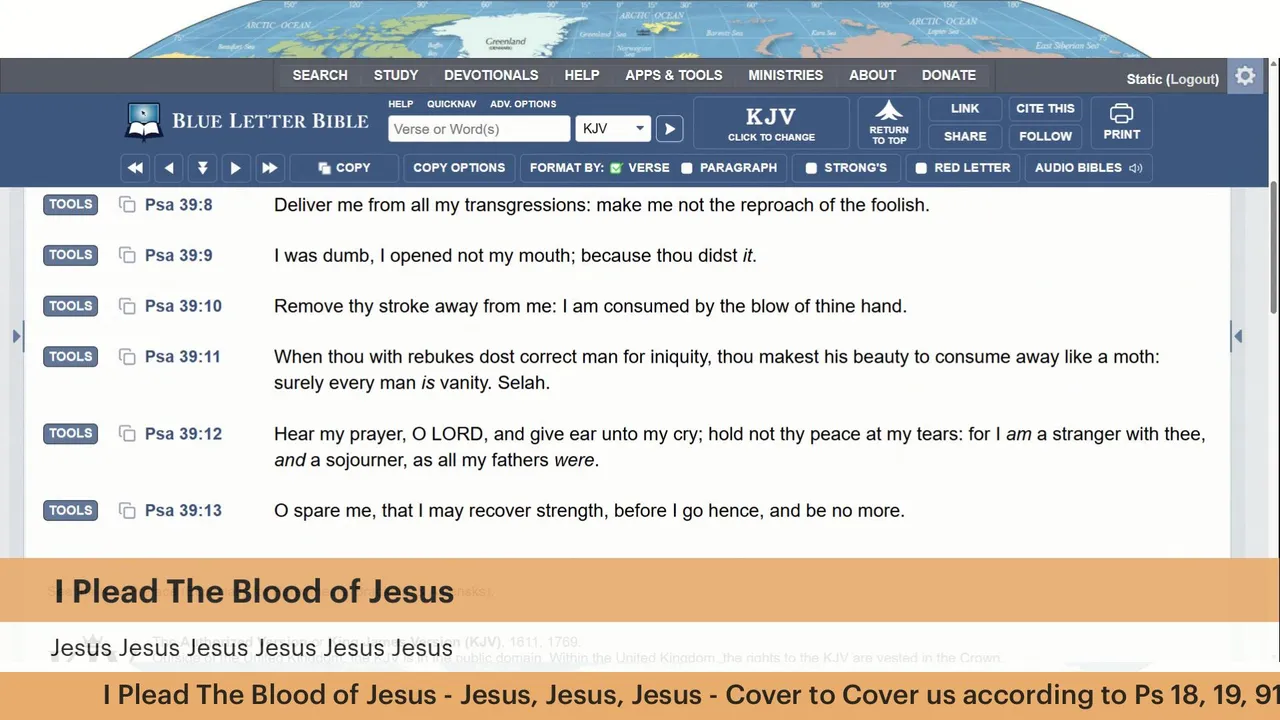Image resolution: width=1280 pixels, height=720 pixels.
Task: Click the Verse or Word(s) search field
Action: pos(479,129)
